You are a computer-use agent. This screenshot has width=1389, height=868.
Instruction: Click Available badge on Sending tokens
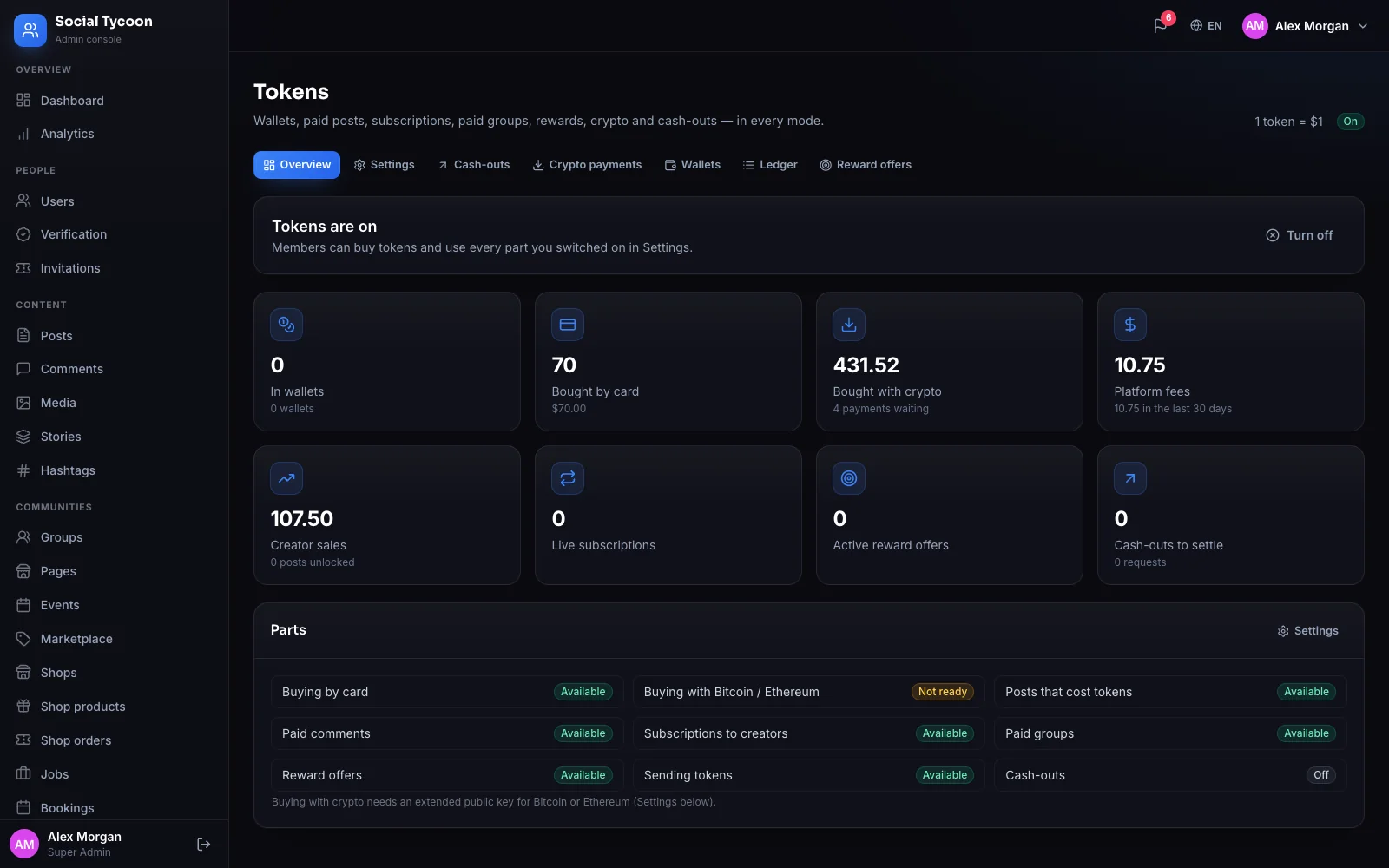pyautogui.click(x=945, y=775)
